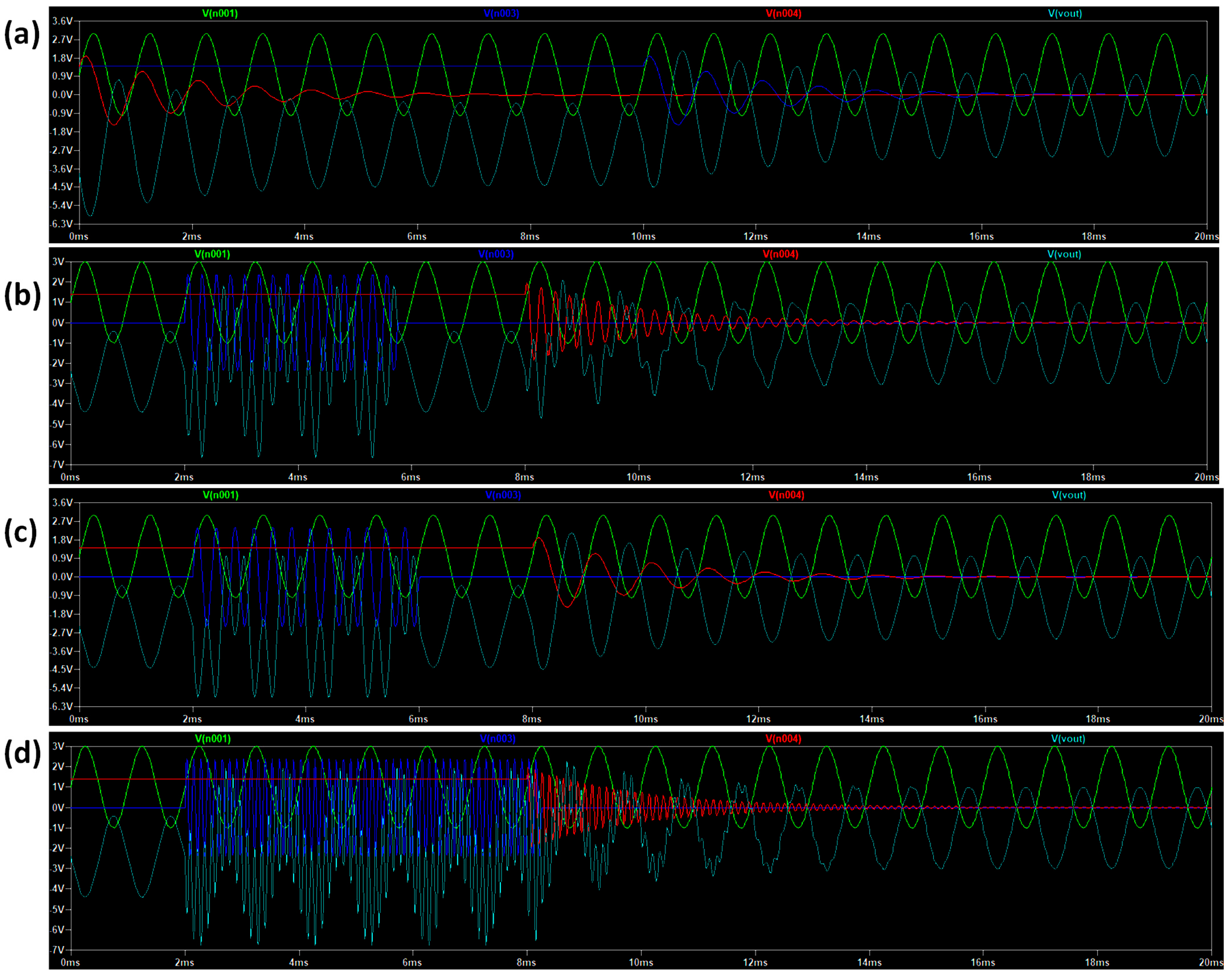Click V(n003) trace label in plot (a)
Screen dimensions: 1232x976
(501, 13)
